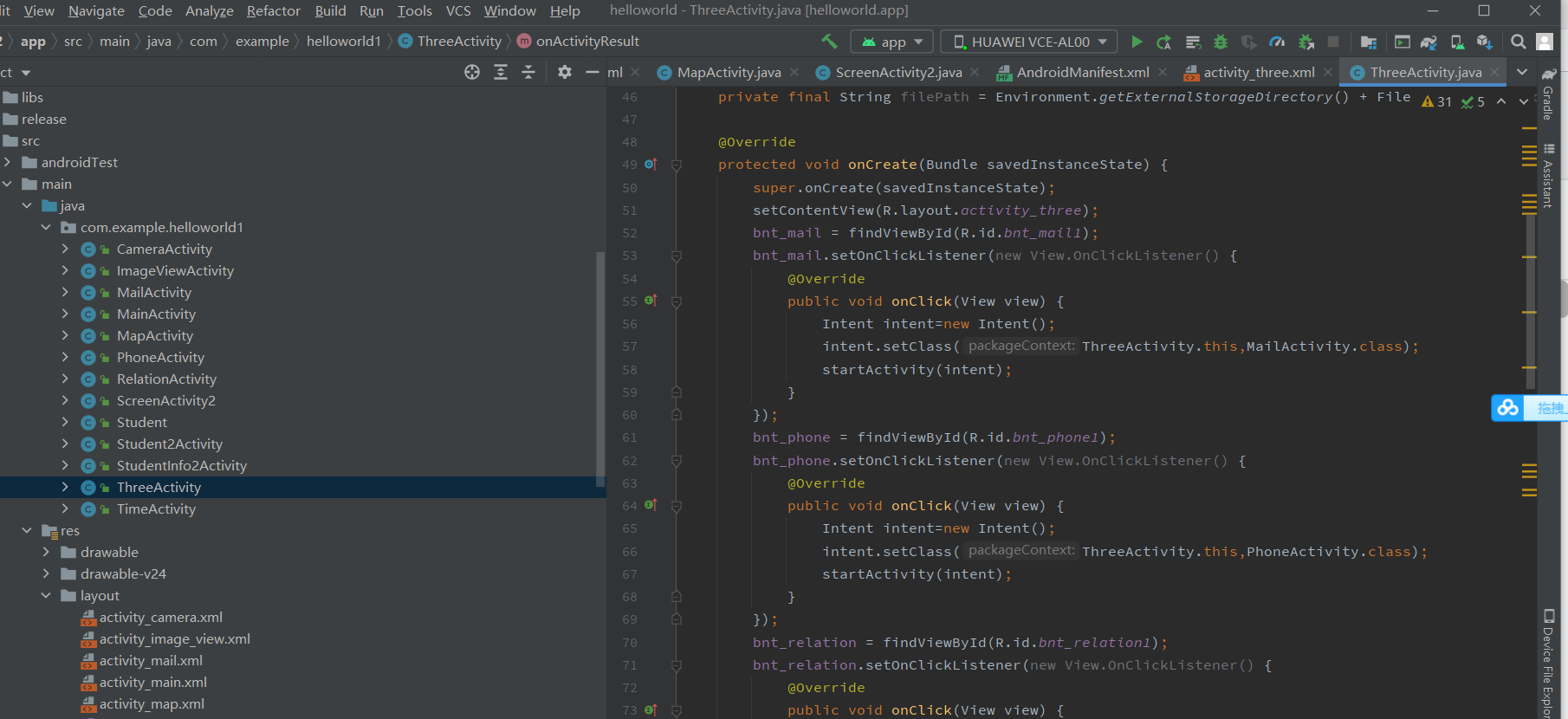Open HUAWEI VCE-AL00 device dropdown

(1029, 42)
